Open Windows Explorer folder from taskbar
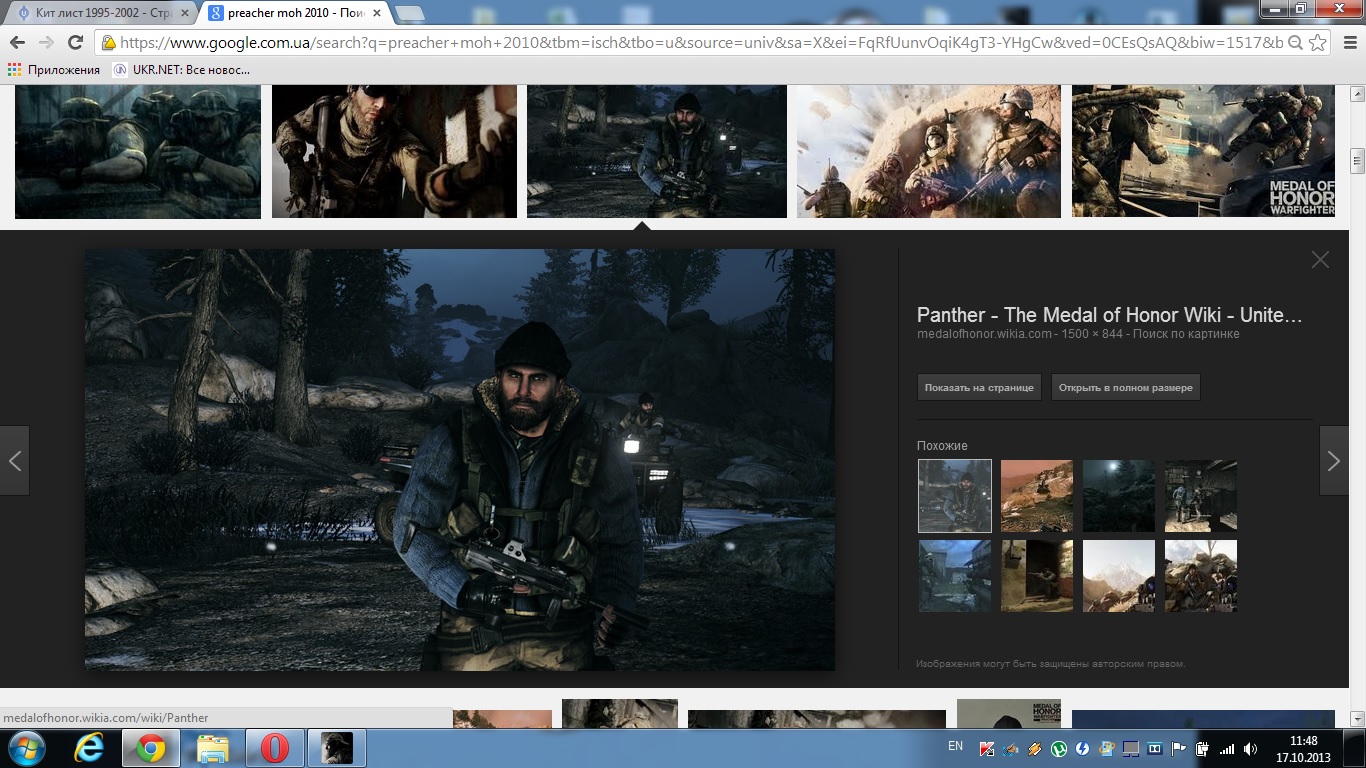Screen dimensions: 1366x768 click(x=213, y=748)
